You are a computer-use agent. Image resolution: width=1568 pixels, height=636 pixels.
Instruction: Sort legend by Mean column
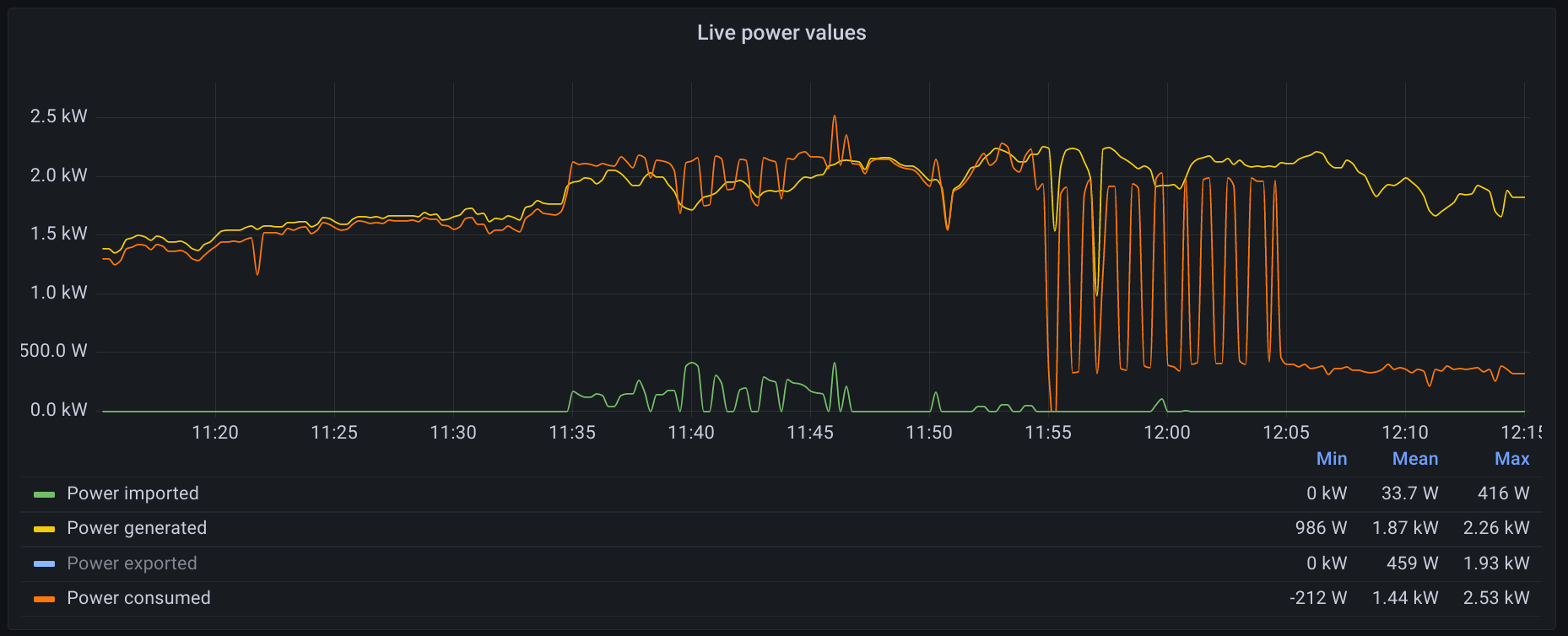(1415, 459)
